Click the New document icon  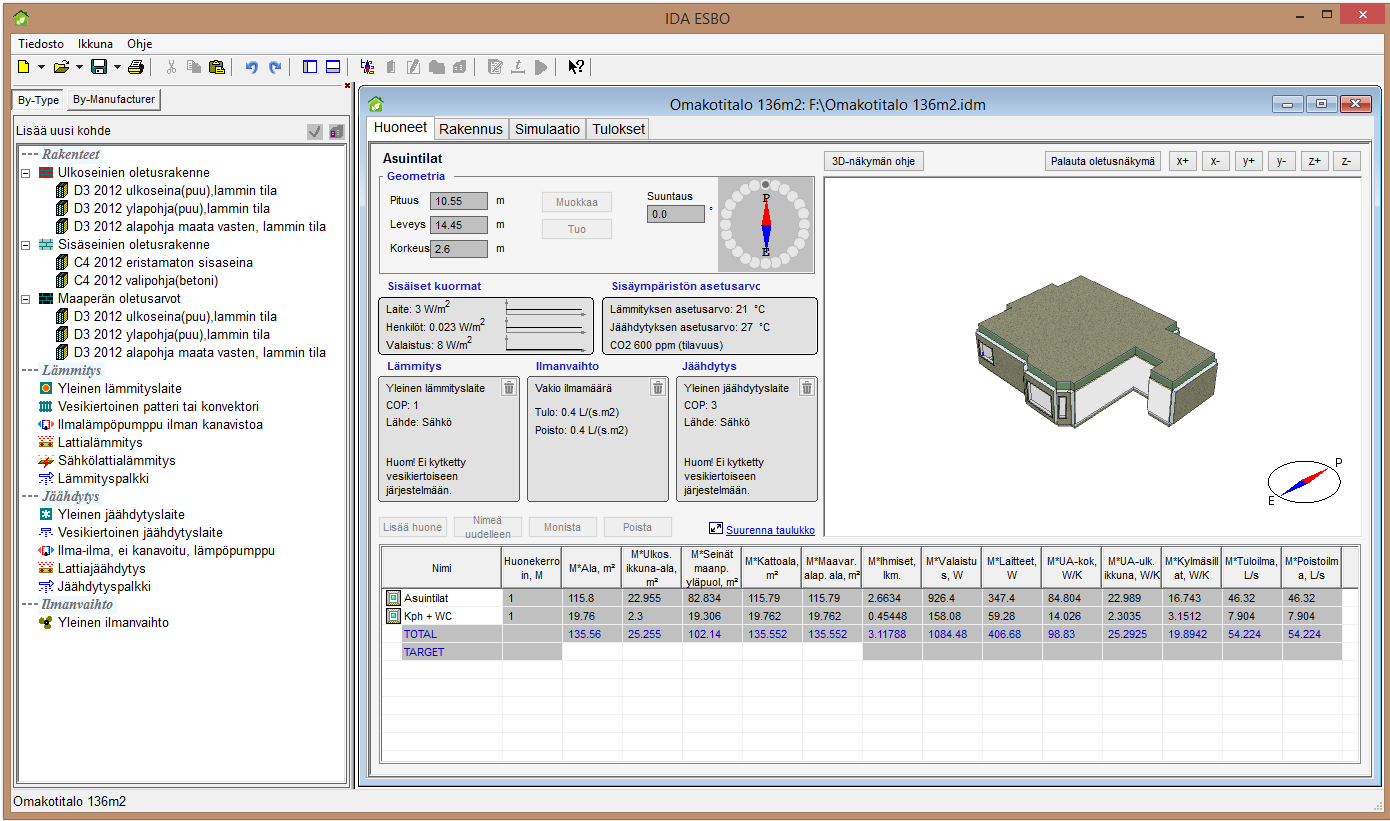tap(23, 67)
